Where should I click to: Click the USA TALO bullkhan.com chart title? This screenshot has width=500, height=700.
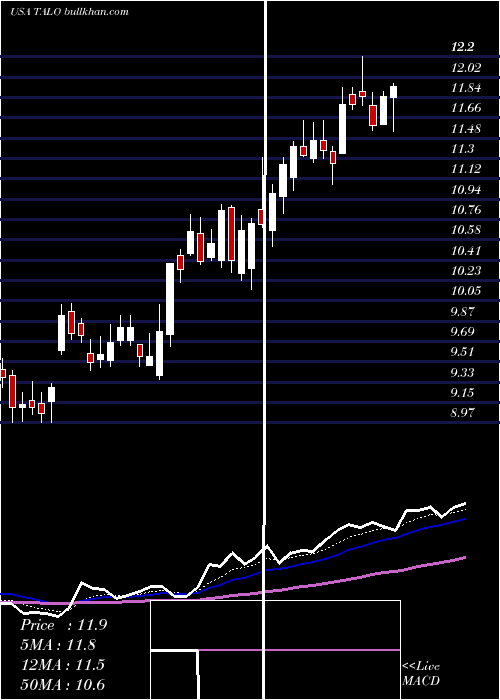[70, 12]
